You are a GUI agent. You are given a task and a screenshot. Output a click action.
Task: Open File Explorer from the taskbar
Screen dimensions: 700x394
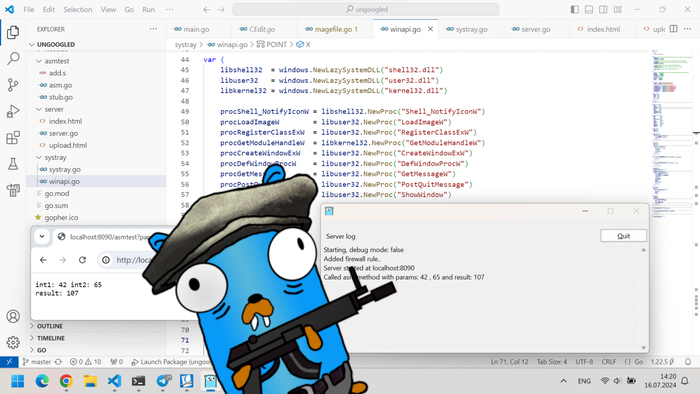tap(90, 381)
